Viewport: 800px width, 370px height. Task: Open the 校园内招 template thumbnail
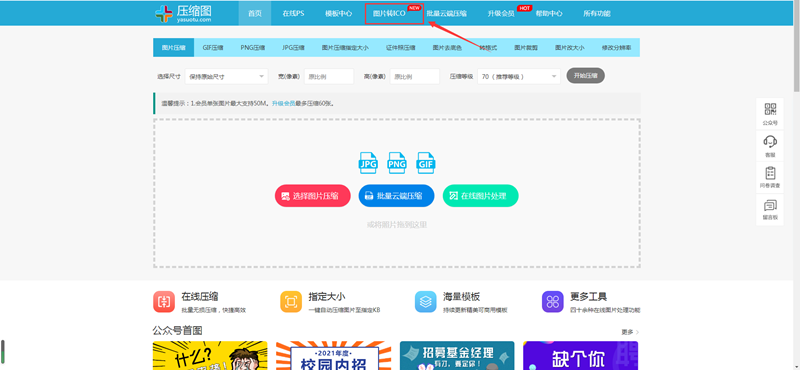tap(333, 356)
